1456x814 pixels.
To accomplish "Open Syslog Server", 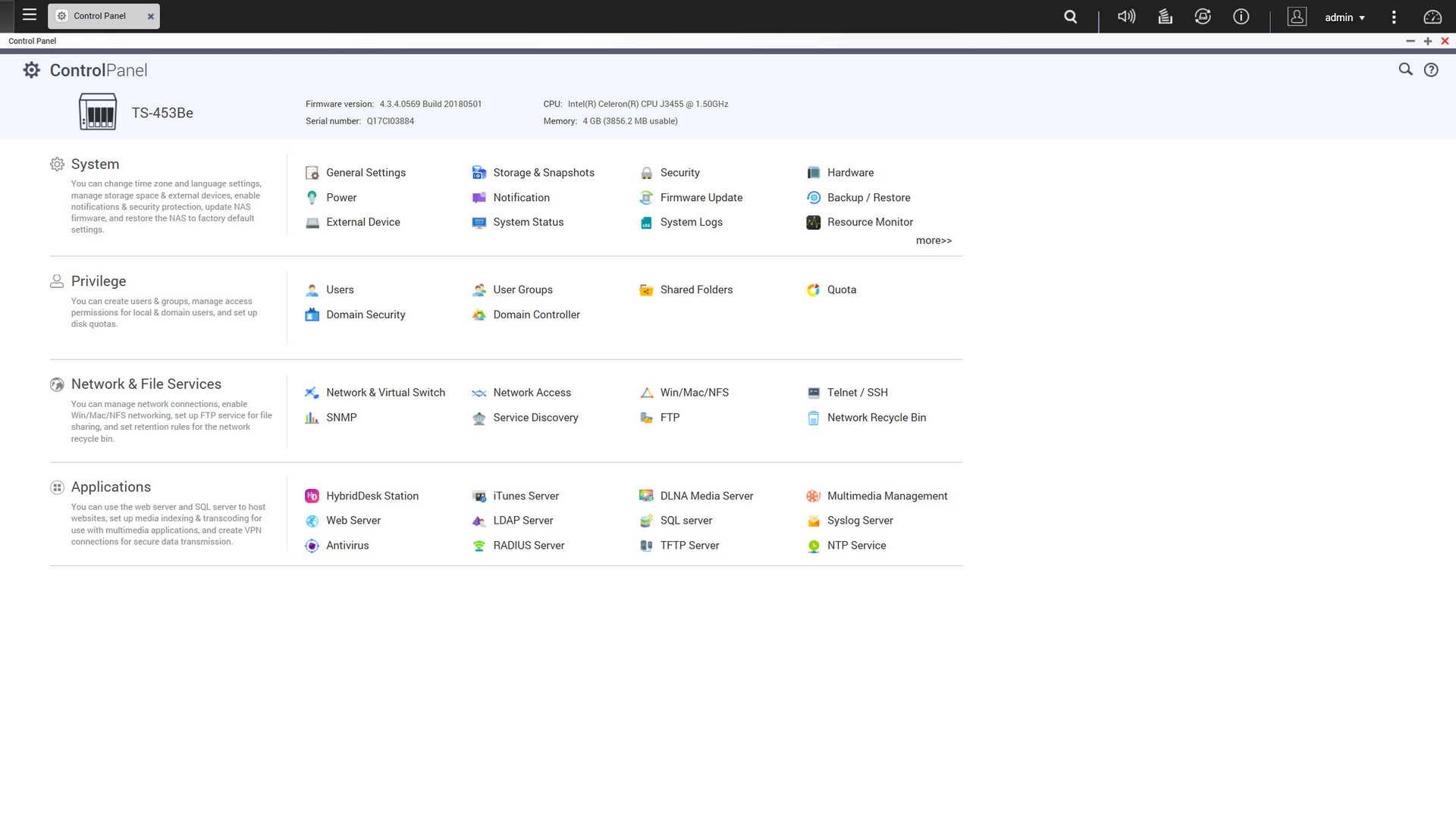I will (x=850, y=521).
